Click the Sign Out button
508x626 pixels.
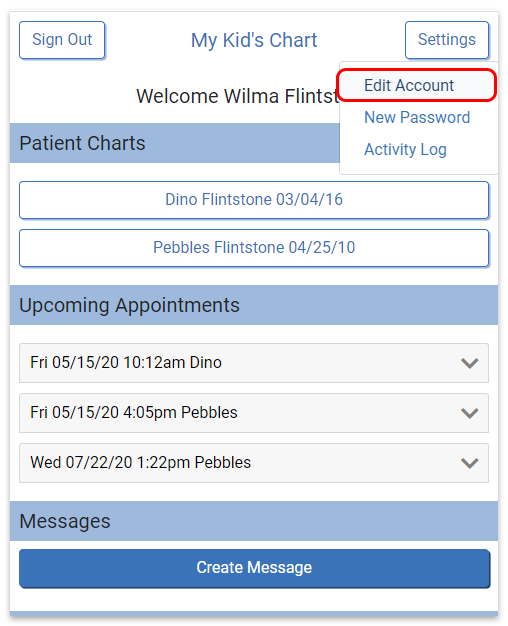[62, 40]
